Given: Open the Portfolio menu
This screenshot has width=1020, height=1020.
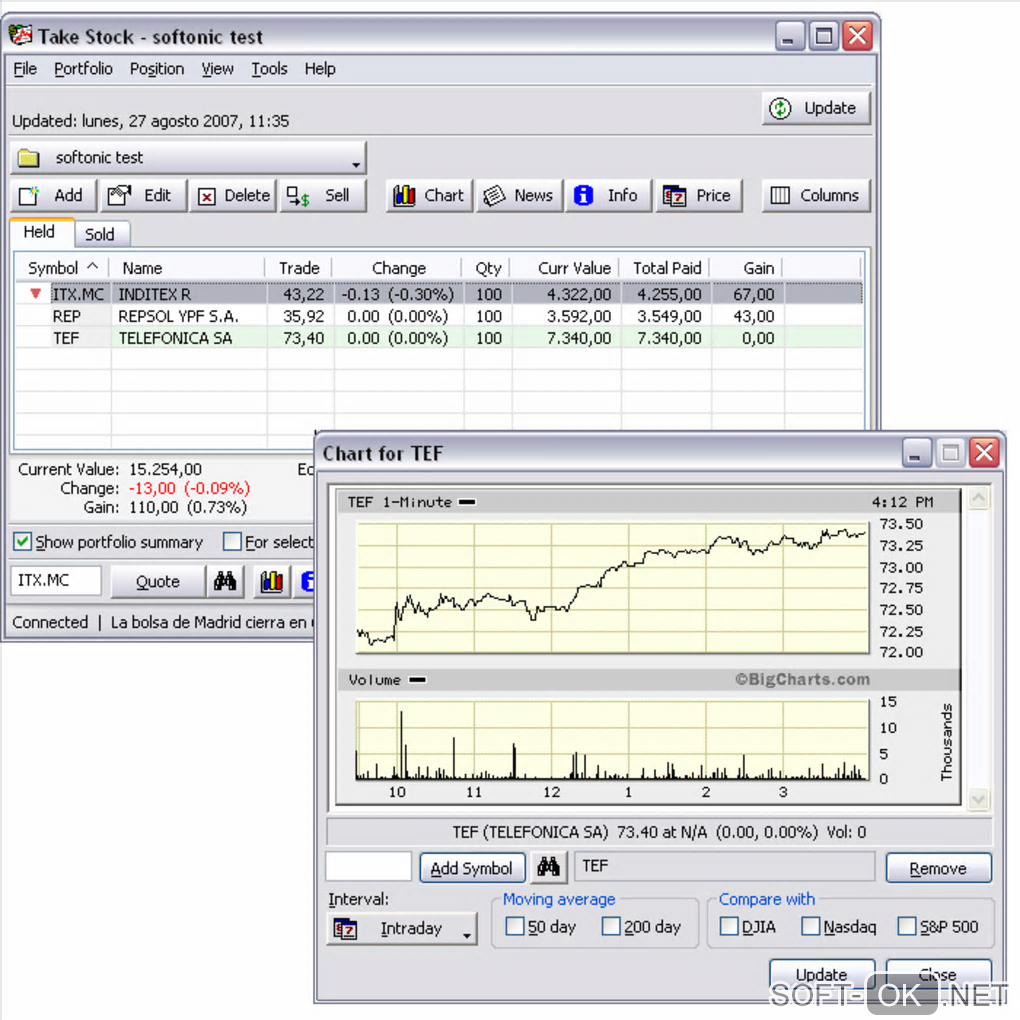Looking at the screenshot, I should point(83,69).
